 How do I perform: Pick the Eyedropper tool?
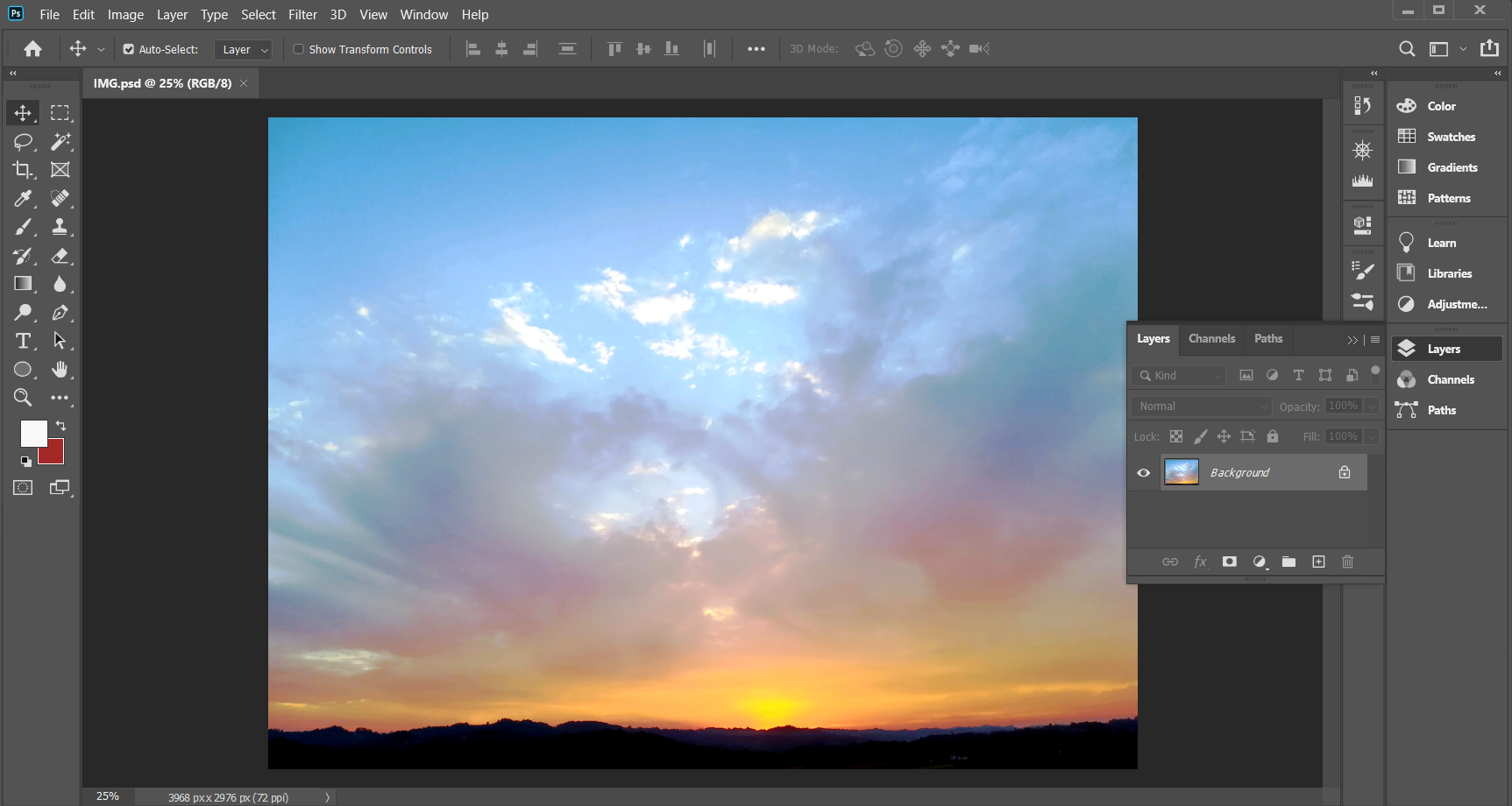click(x=23, y=199)
